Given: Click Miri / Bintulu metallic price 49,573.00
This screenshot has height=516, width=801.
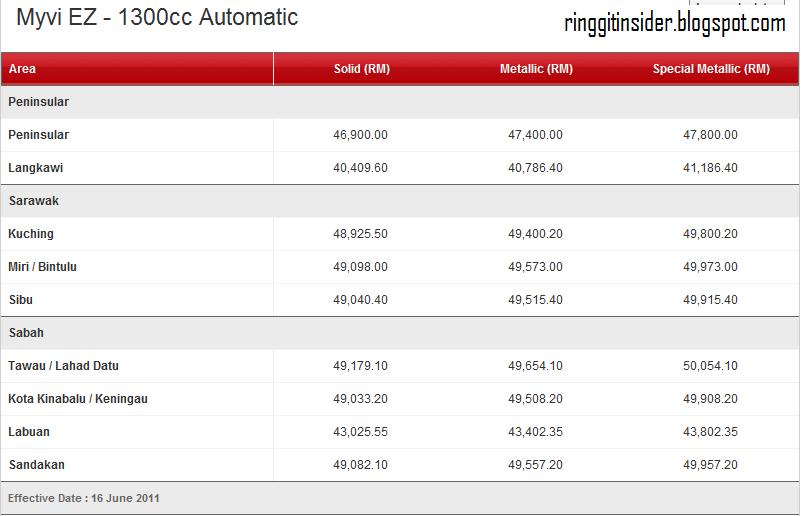Looking at the screenshot, I should click(x=535, y=267).
